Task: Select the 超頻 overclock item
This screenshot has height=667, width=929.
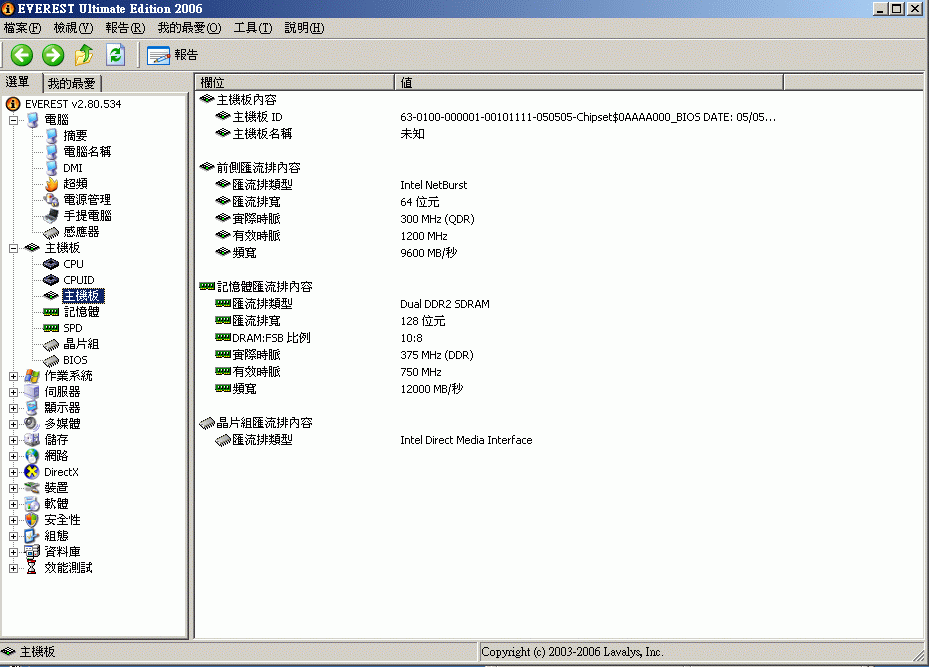Action: [x=75, y=184]
